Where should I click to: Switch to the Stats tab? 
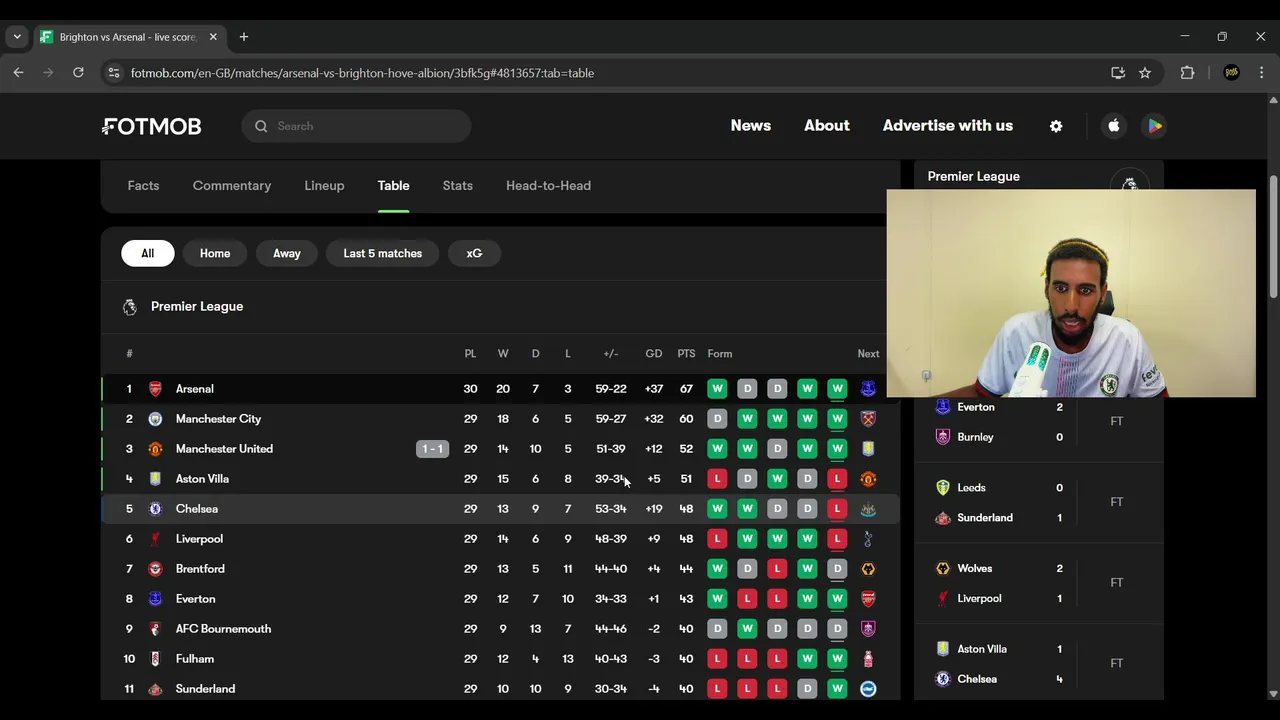[458, 186]
